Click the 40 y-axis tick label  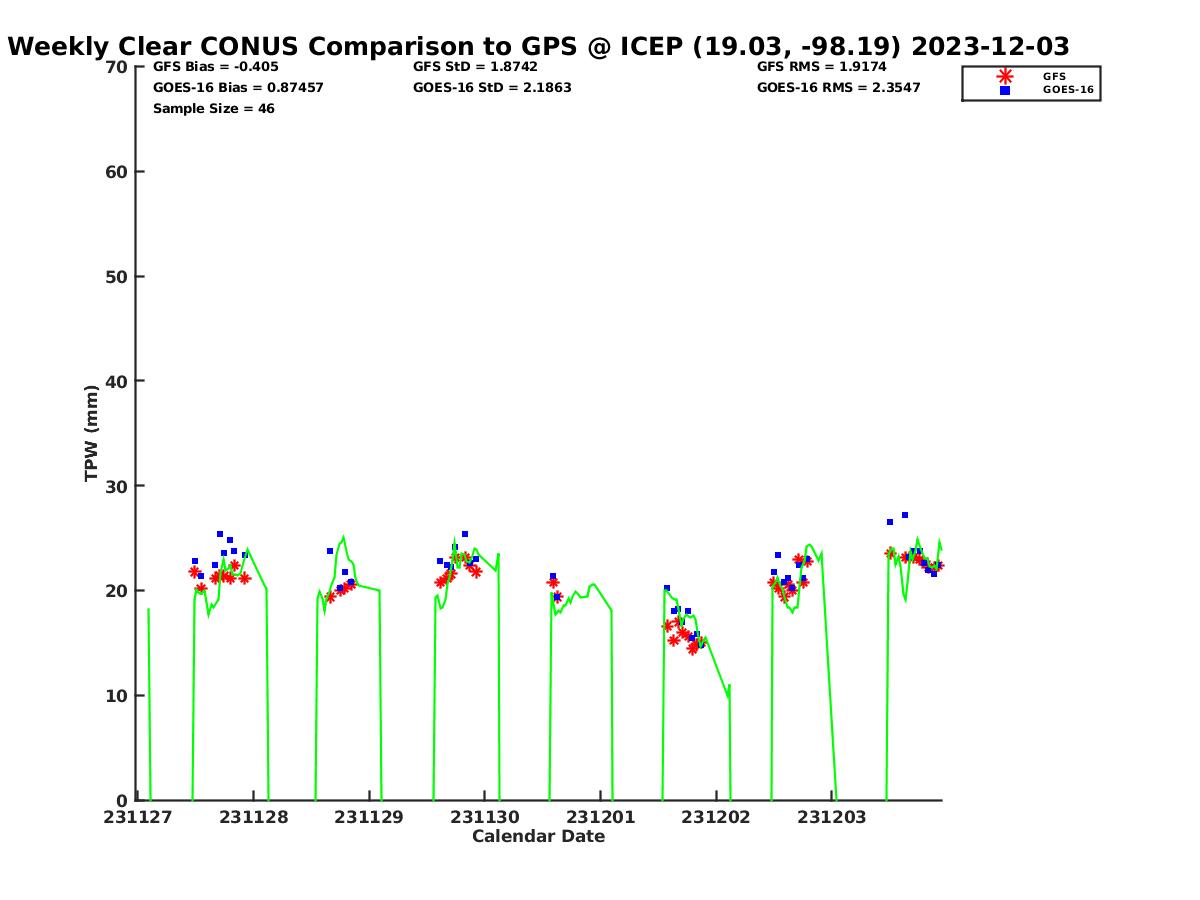point(117,381)
